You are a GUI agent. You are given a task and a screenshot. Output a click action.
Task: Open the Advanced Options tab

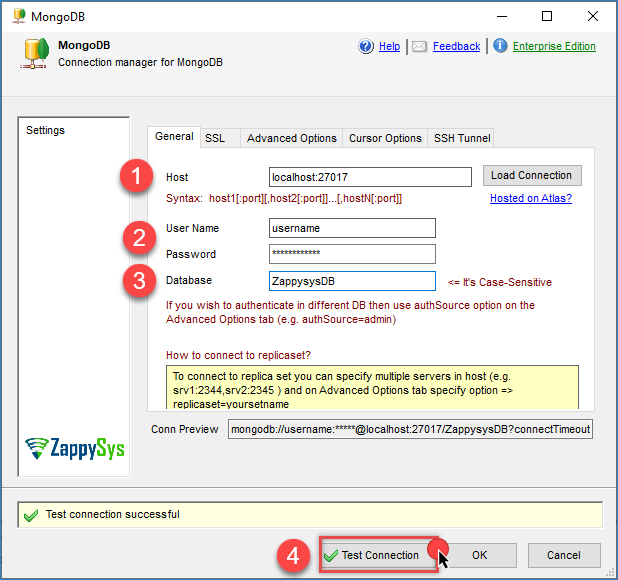[x=291, y=139]
